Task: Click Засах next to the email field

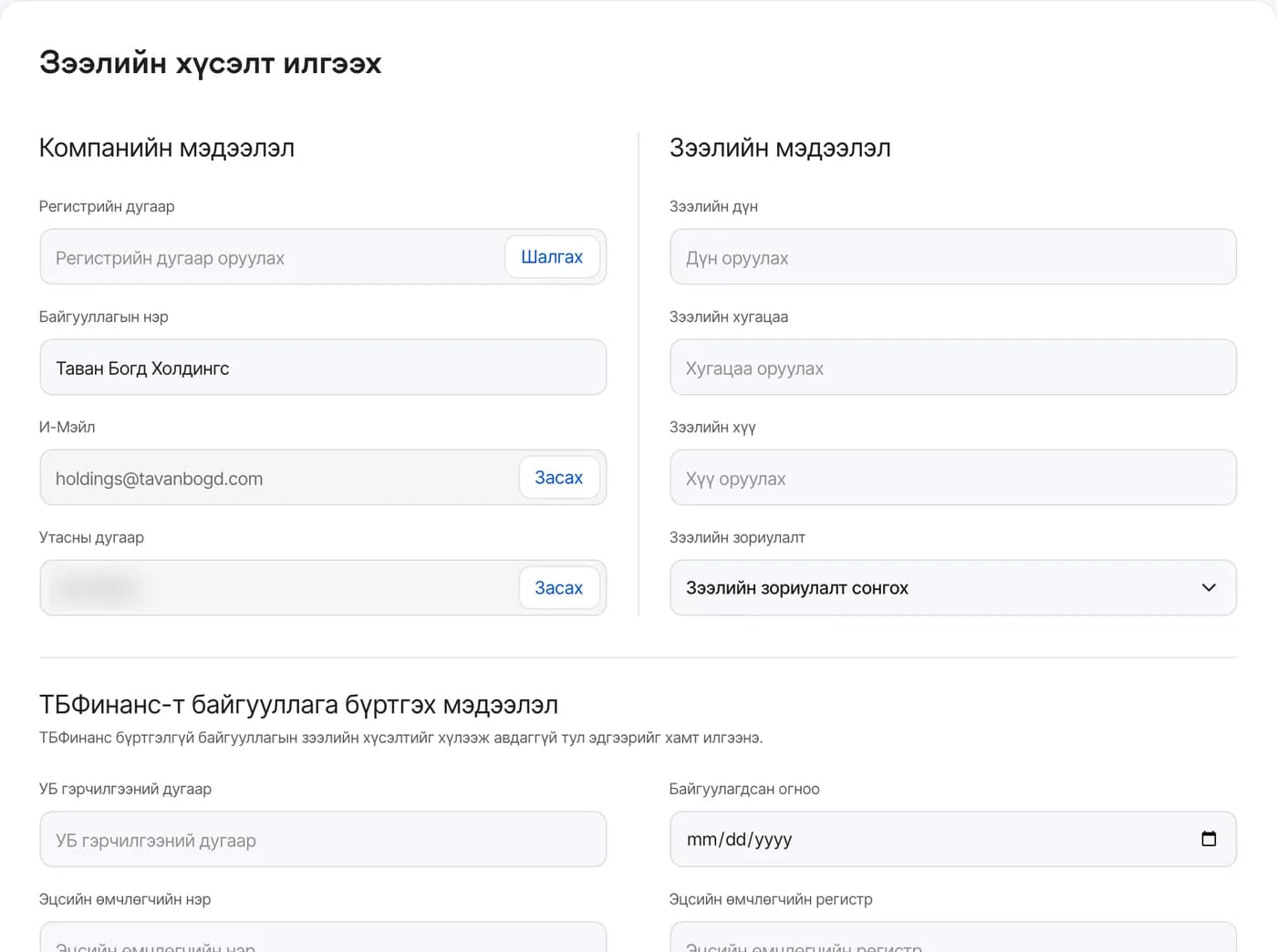Action: coord(558,478)
